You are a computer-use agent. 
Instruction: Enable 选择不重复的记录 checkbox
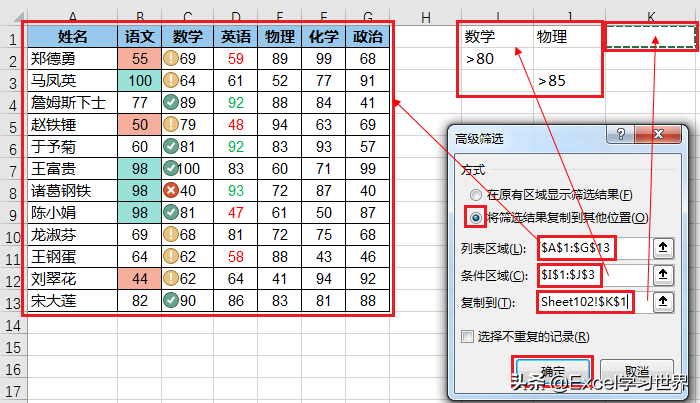pos(467,337)
